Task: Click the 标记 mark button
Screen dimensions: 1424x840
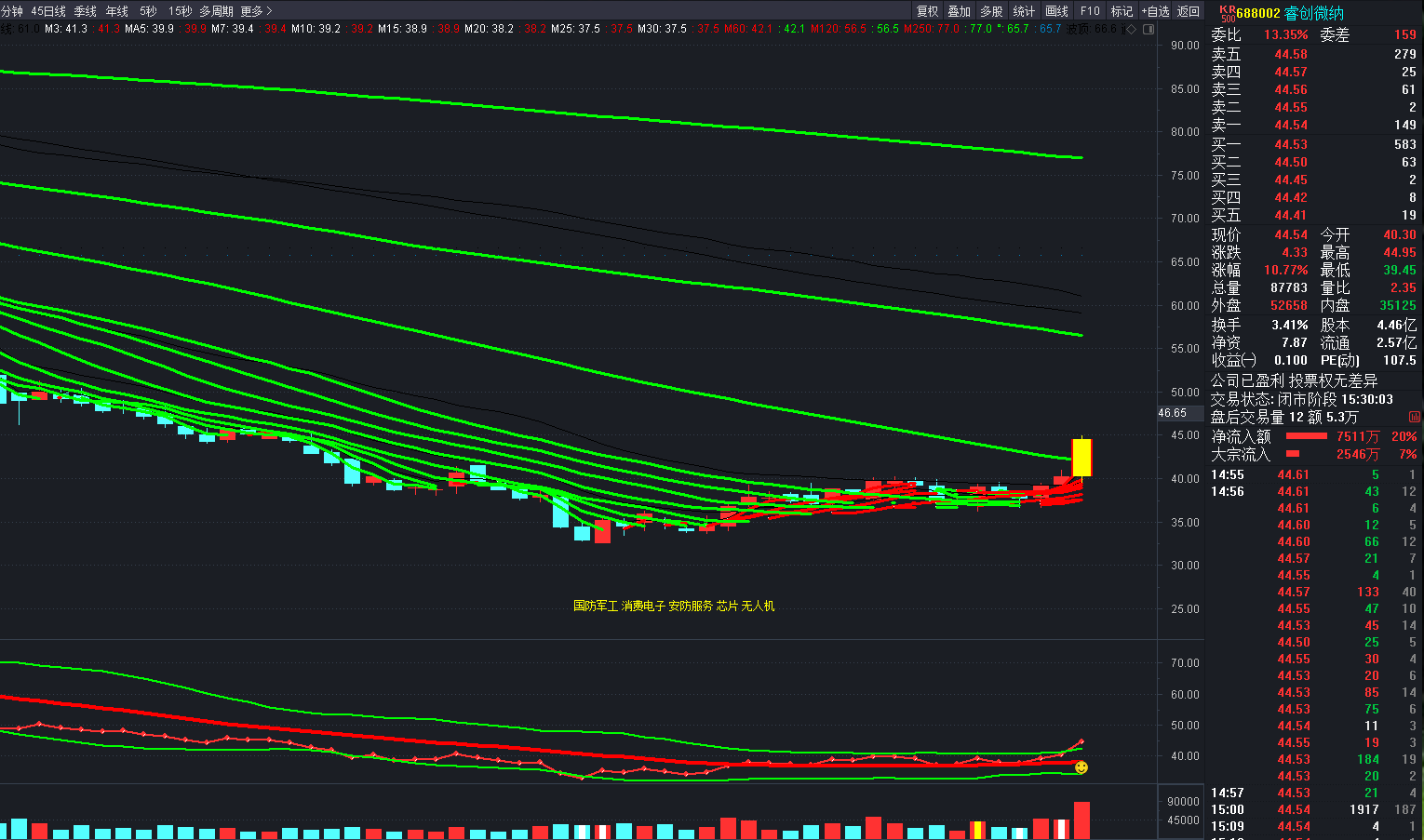Action: (x=1122, y=11)
